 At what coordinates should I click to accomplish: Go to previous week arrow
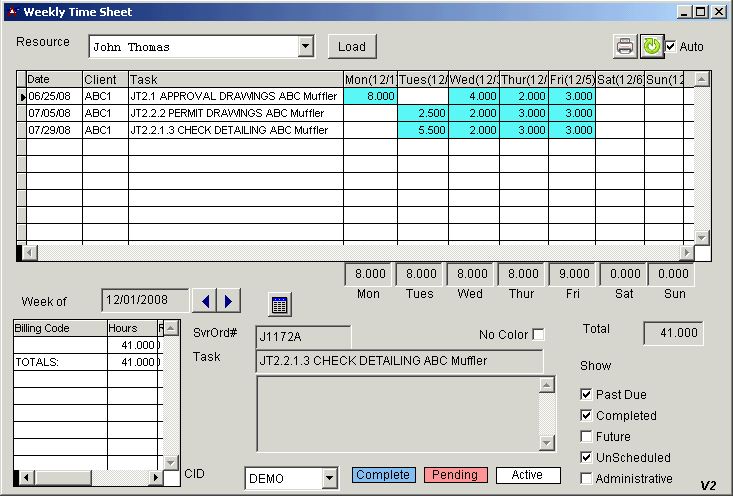point(204,300)
